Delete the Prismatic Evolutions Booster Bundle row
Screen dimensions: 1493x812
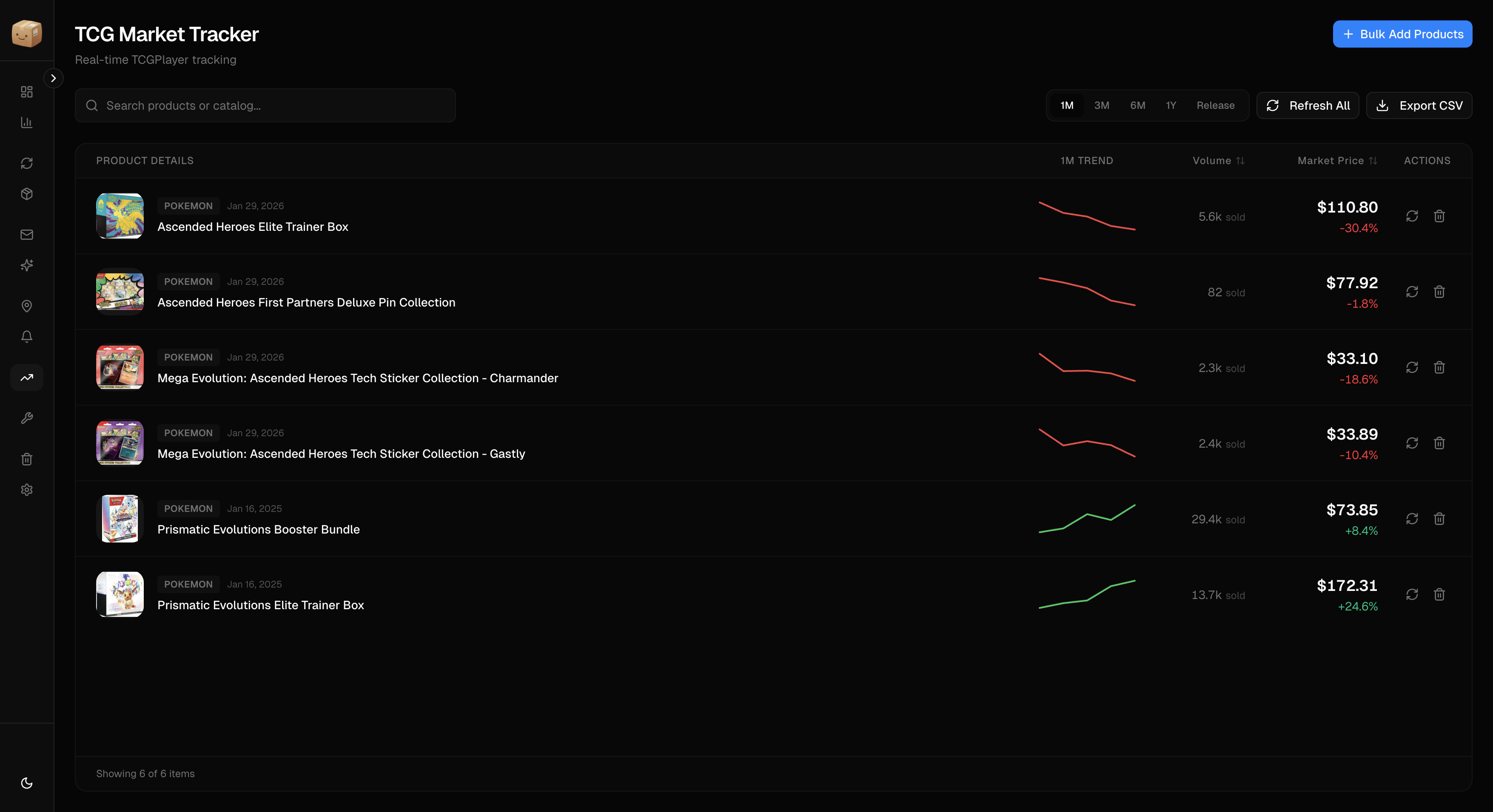pyautogui.click(x=1439, y=519)
